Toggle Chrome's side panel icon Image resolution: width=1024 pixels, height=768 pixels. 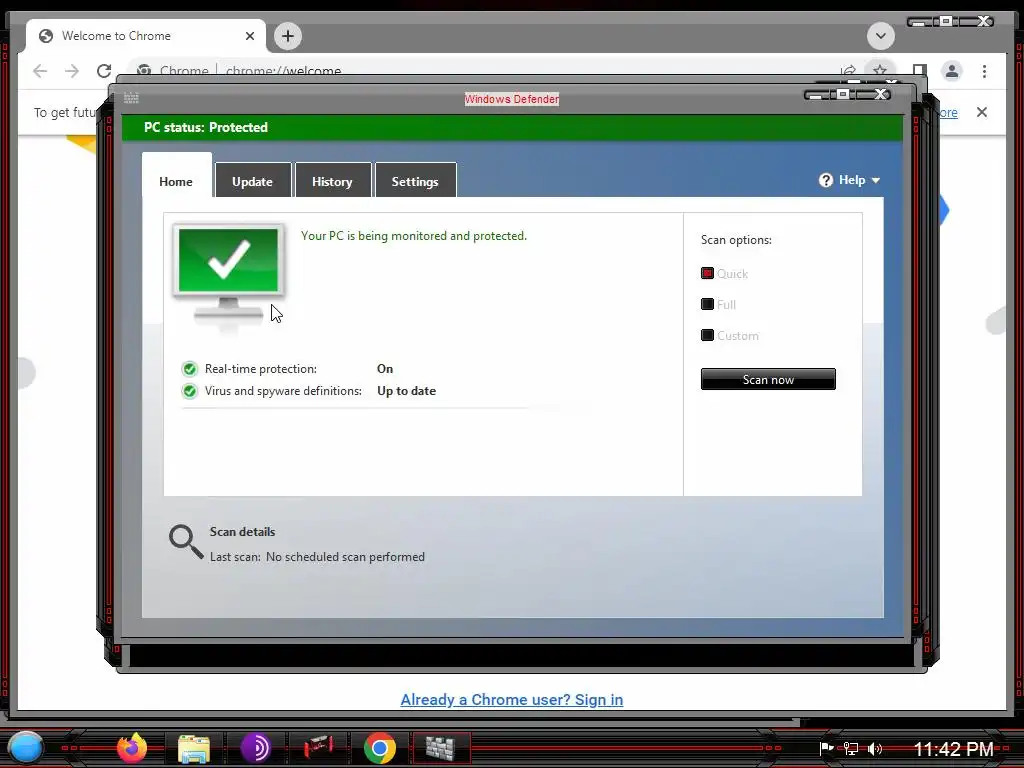pyautogui.click(x=920, y=71)
